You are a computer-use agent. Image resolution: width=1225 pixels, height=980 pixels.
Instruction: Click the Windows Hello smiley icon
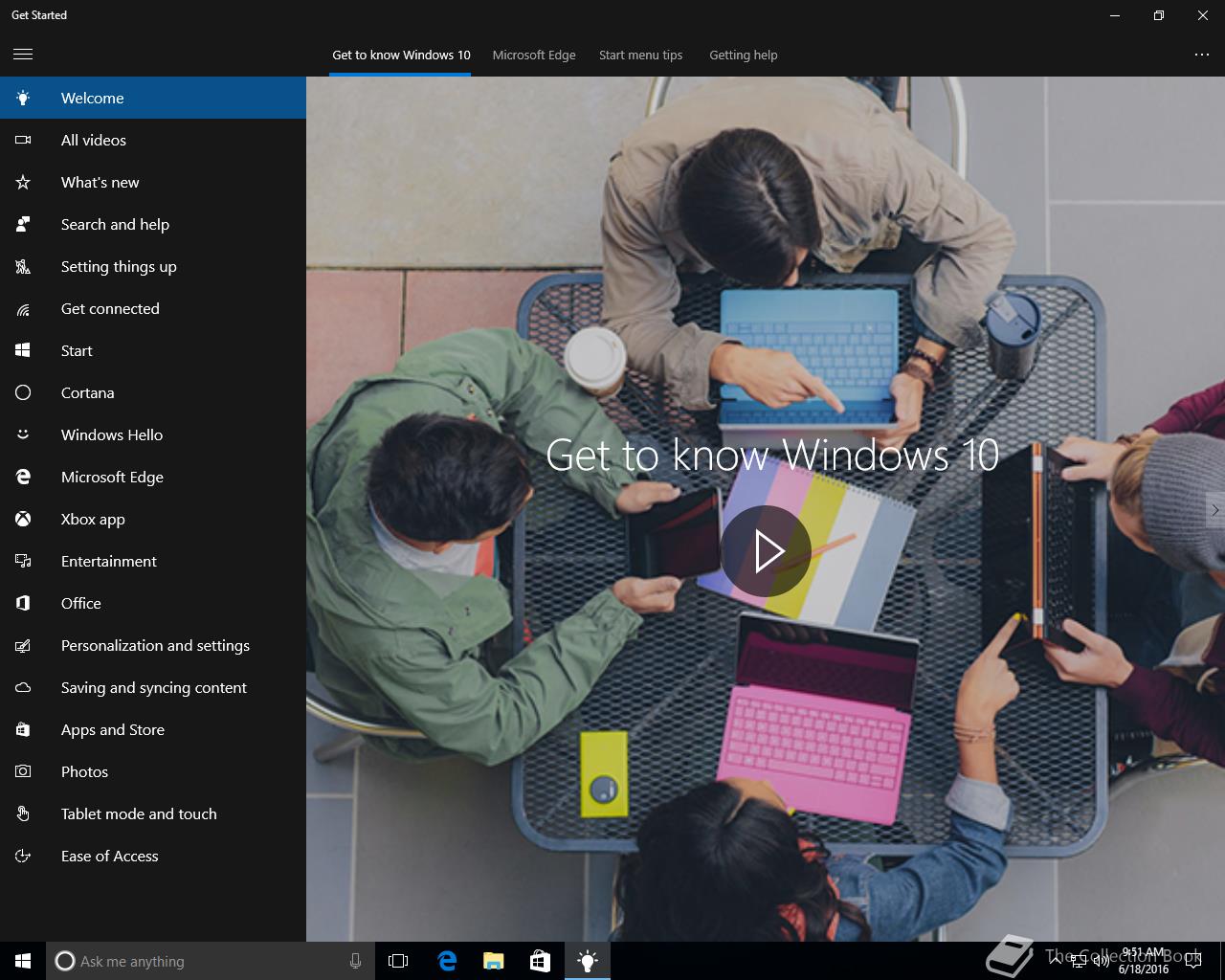pyautogui.click(x=23, y=434)
